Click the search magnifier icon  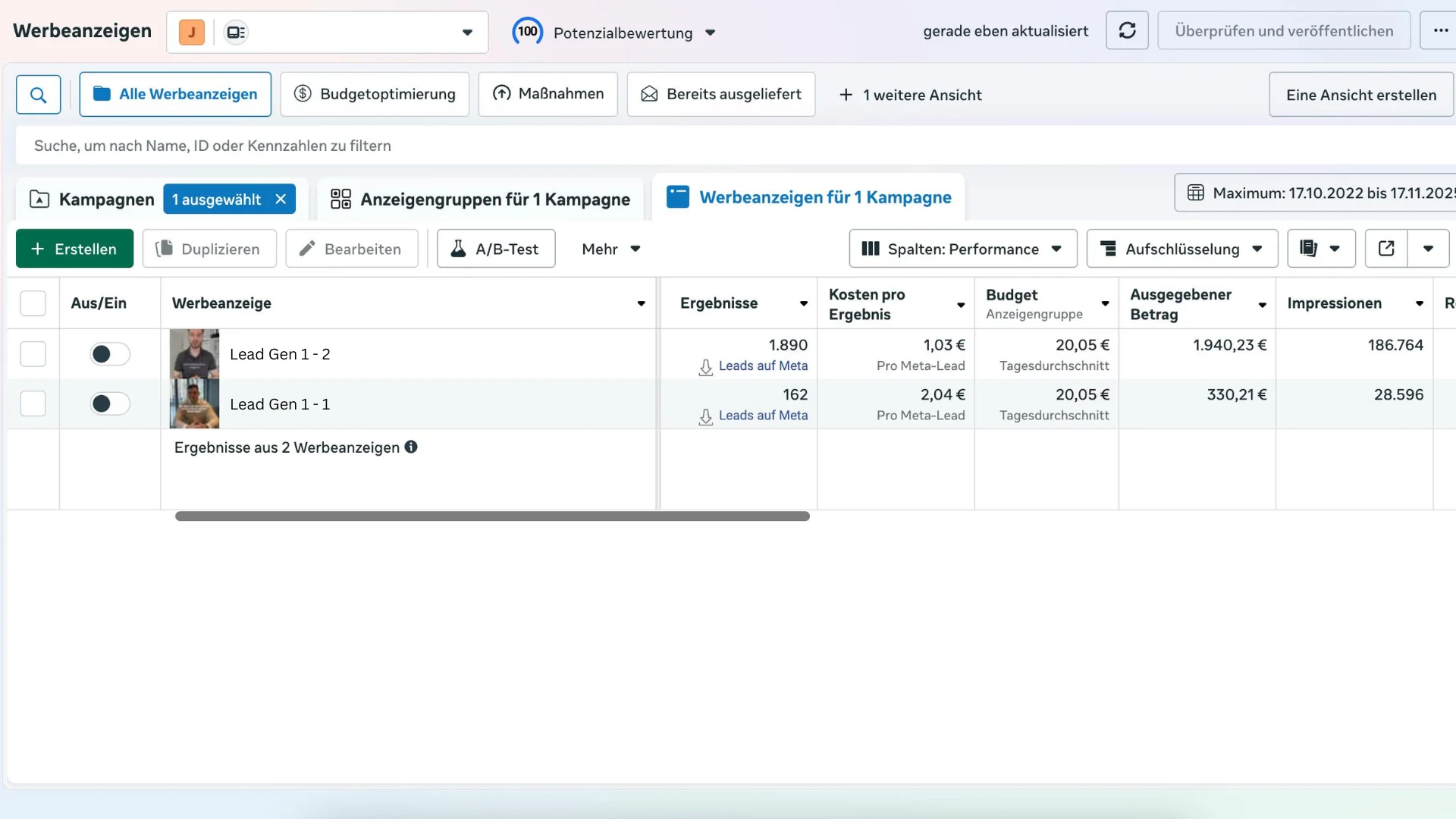(x=39, y=95)
